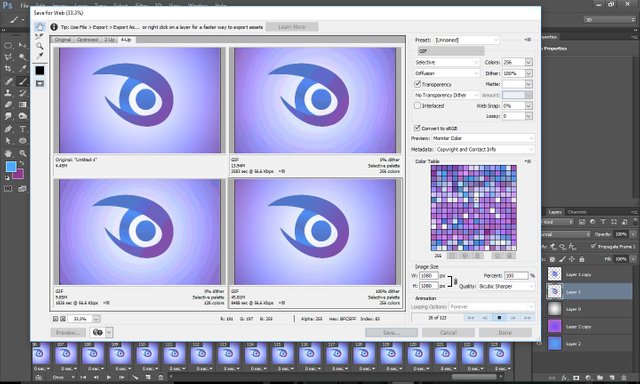Open the Selective color reduction dropdown
The image size is (640, 384).
[446, 62]
